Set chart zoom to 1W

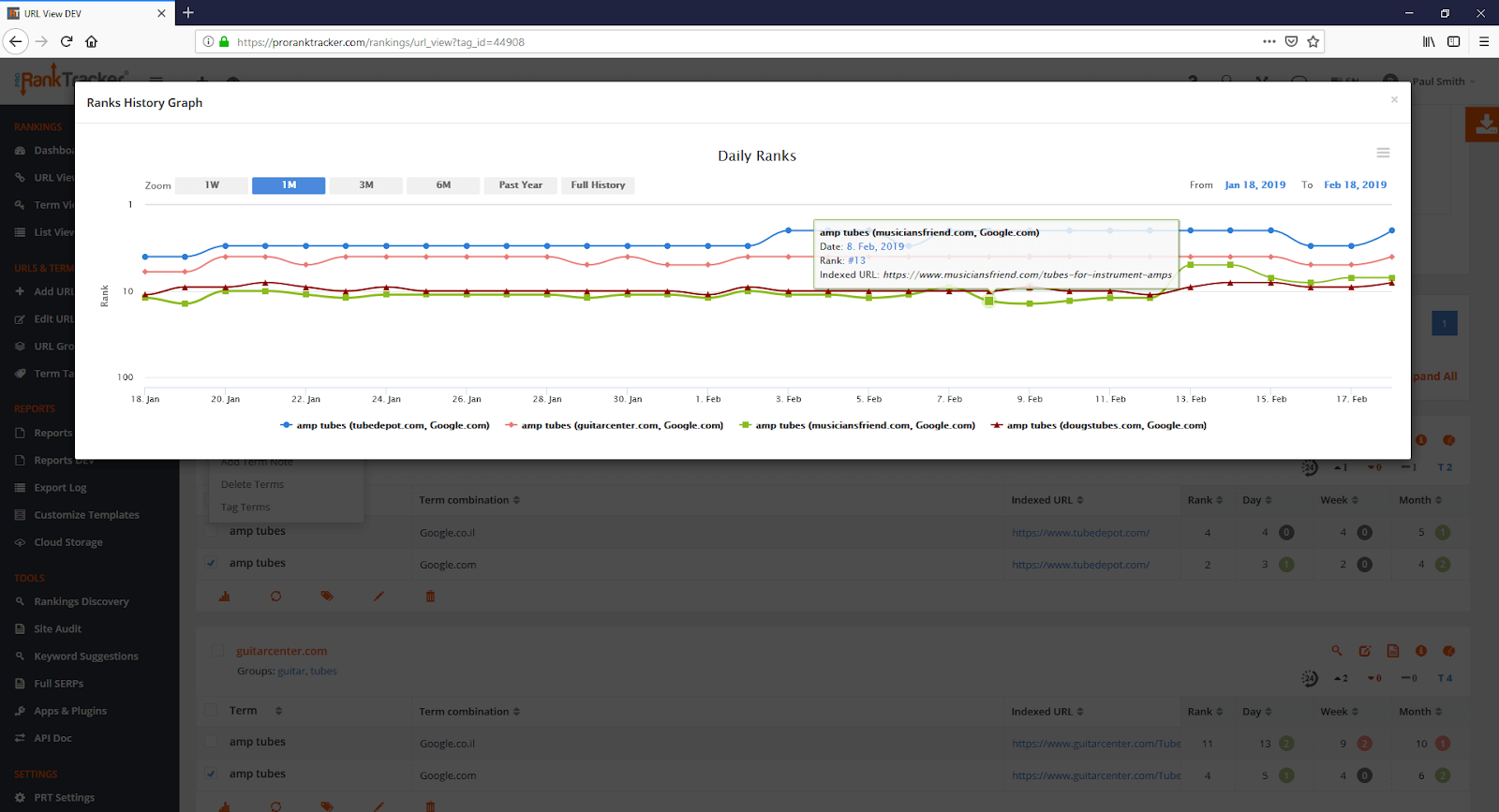212,185
